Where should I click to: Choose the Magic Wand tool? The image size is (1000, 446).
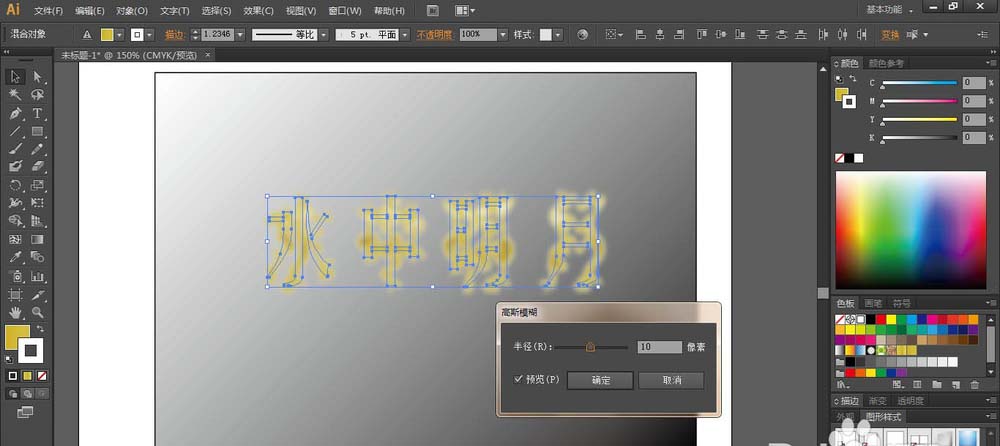pyautogui.click(x=15, y=95)
